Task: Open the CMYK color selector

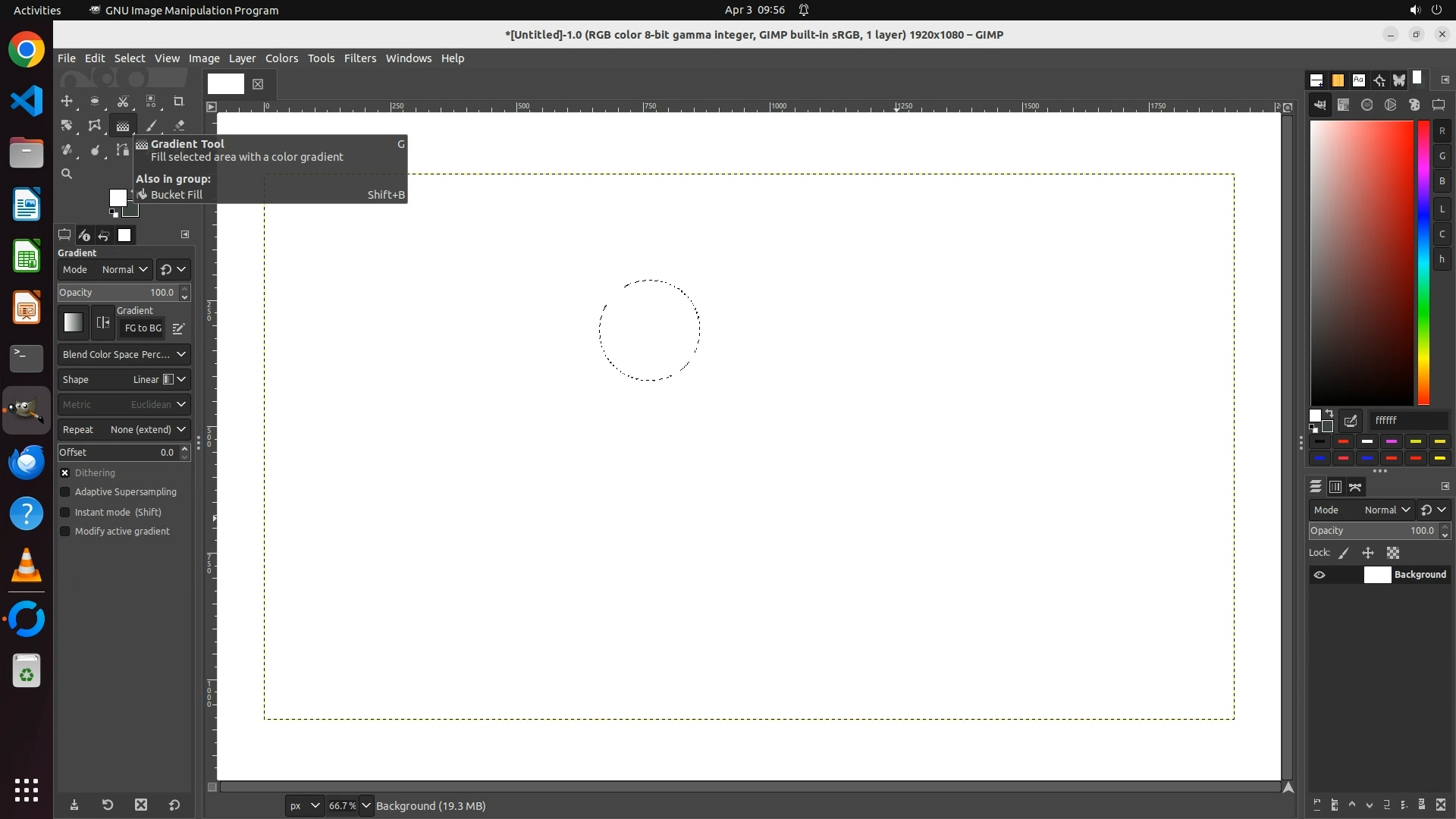Action: point(1344,105)
